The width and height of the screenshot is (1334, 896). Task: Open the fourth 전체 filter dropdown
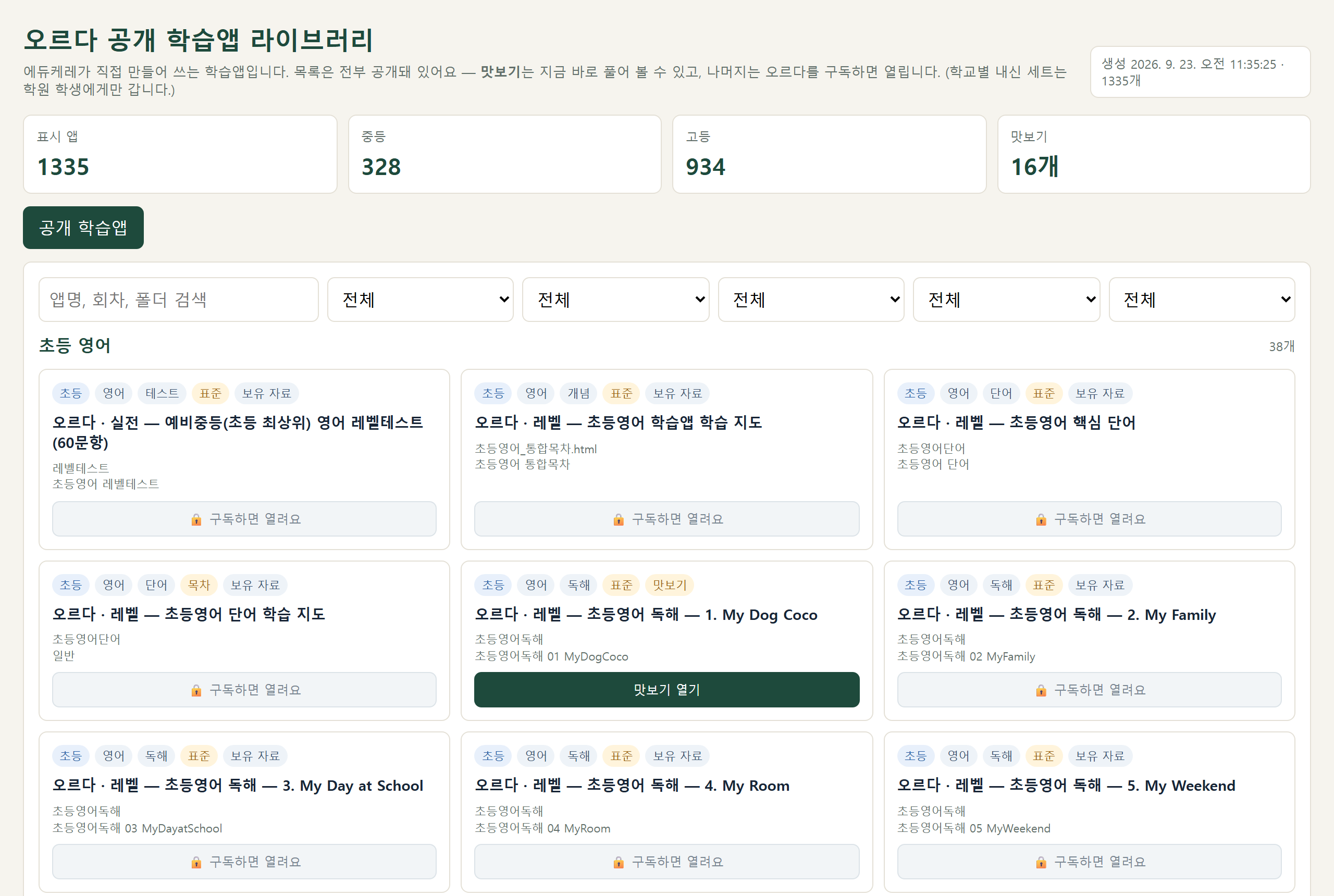pos(1007,300)
